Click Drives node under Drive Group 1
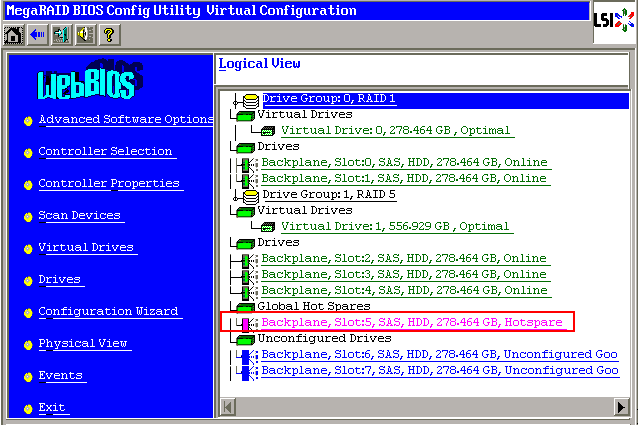638x425 pixels. pyautogui.click(x=278, y=243)
